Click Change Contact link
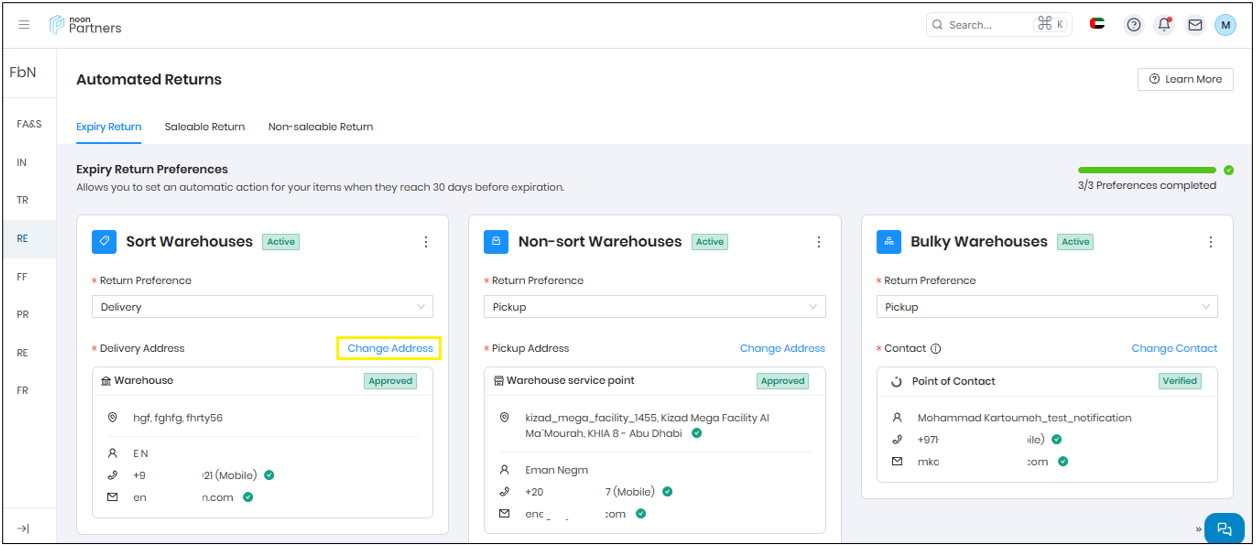1257x545 pixels. pyautogui.click(x=1174, y=349)
